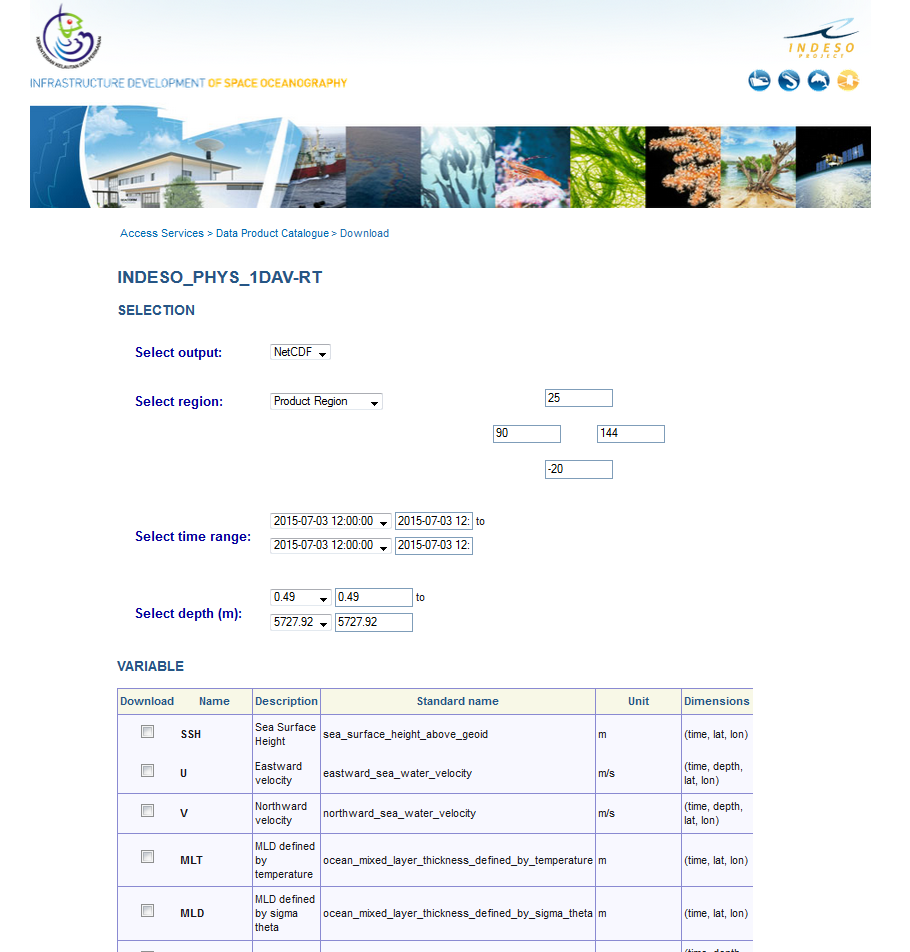Enable the MLD download checkbox

pyautogui.click(x=147, y=910)
